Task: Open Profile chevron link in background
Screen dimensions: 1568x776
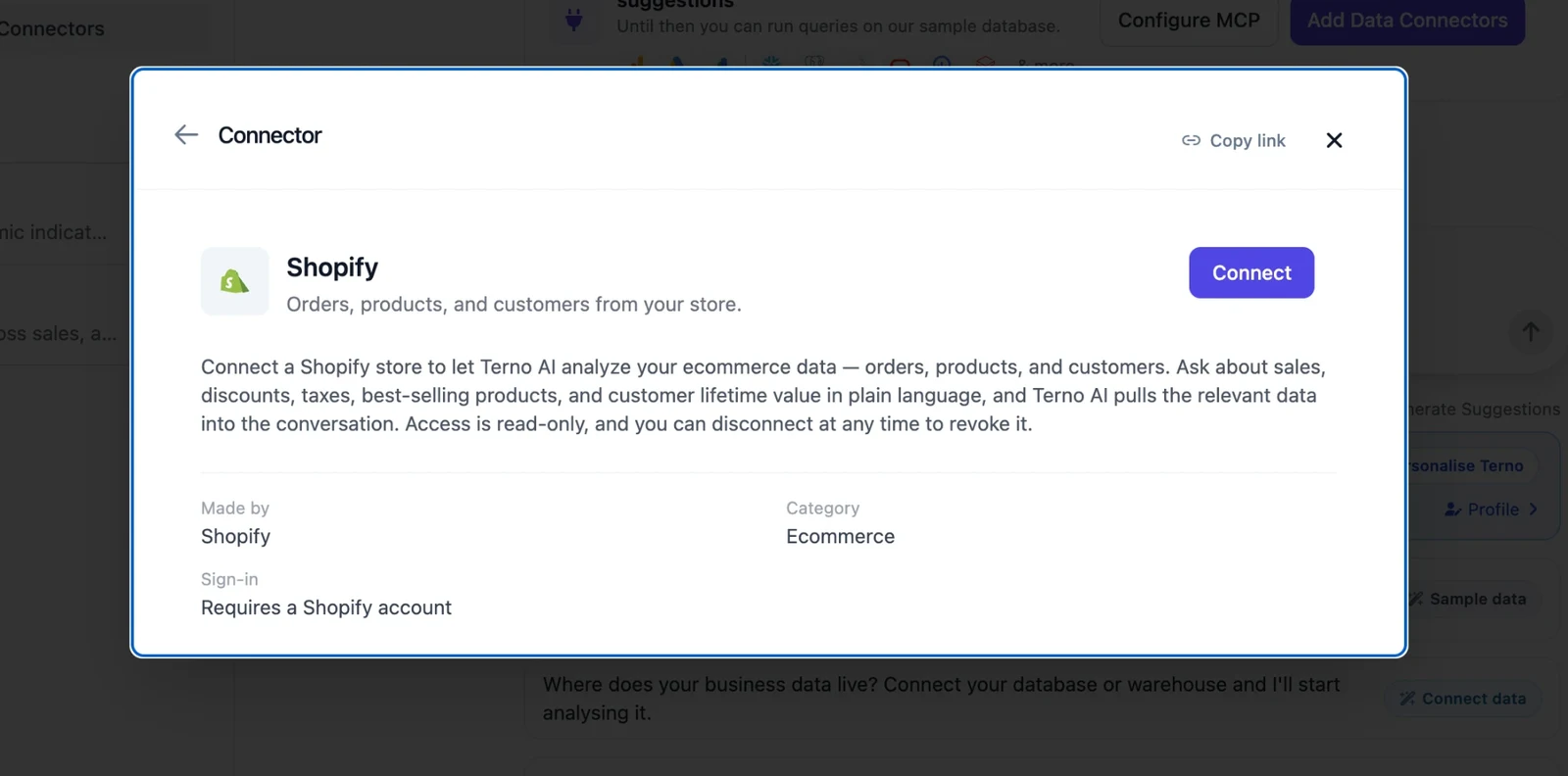Action: point(1491,509)
